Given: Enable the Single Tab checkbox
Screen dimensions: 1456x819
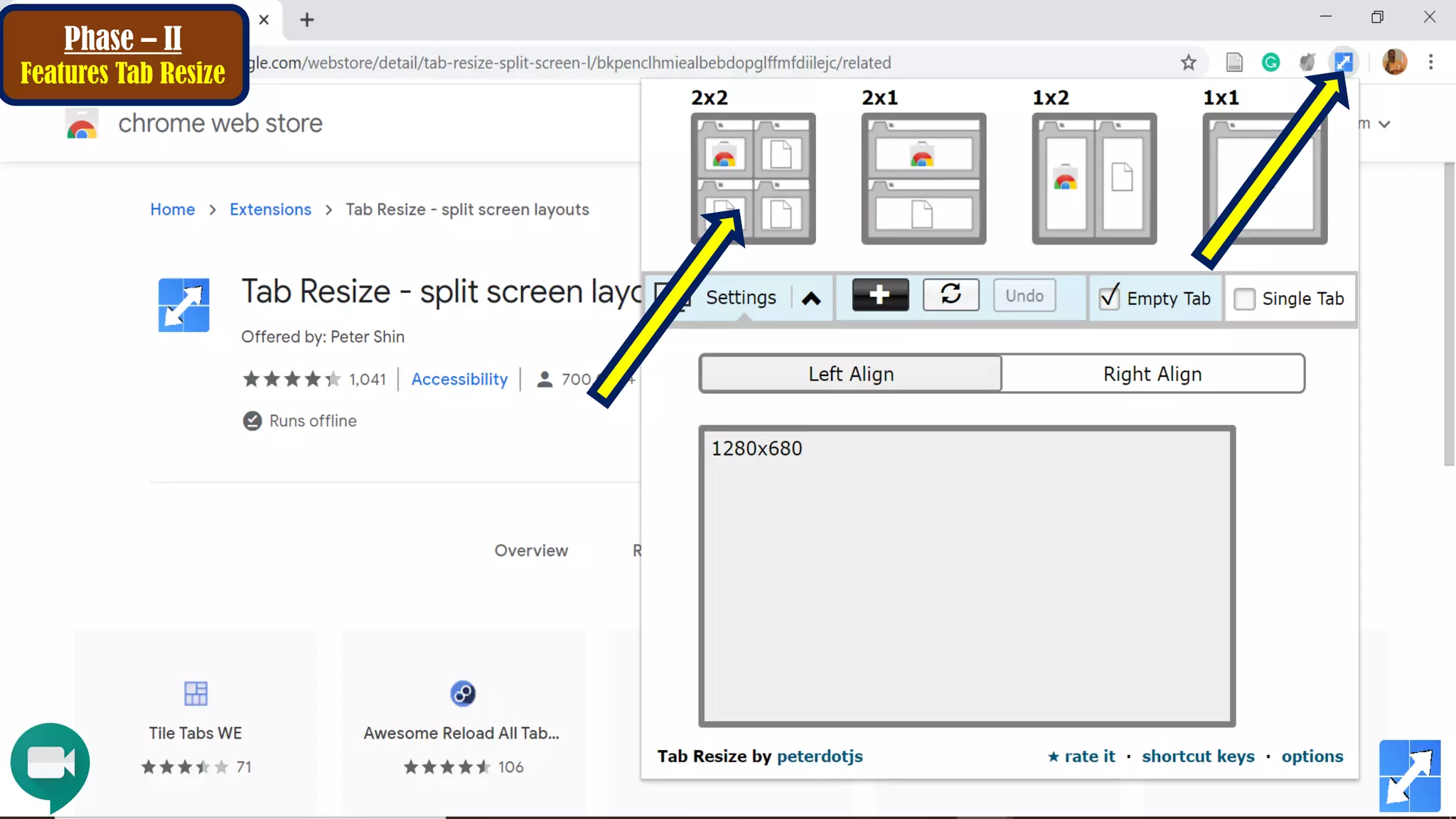Looking at the screenshot, I should click(1244, 299).
